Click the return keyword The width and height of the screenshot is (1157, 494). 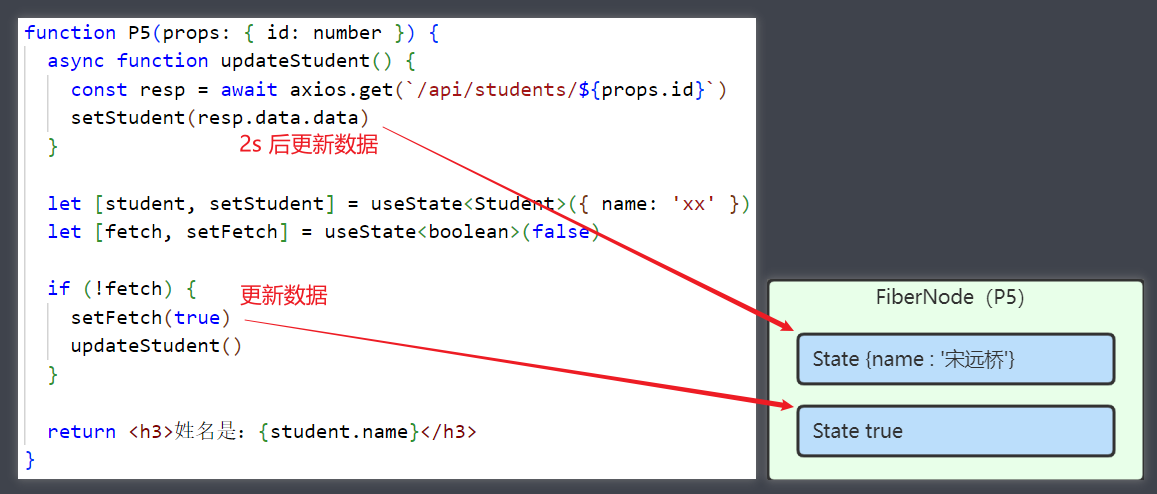pos(81,432)
